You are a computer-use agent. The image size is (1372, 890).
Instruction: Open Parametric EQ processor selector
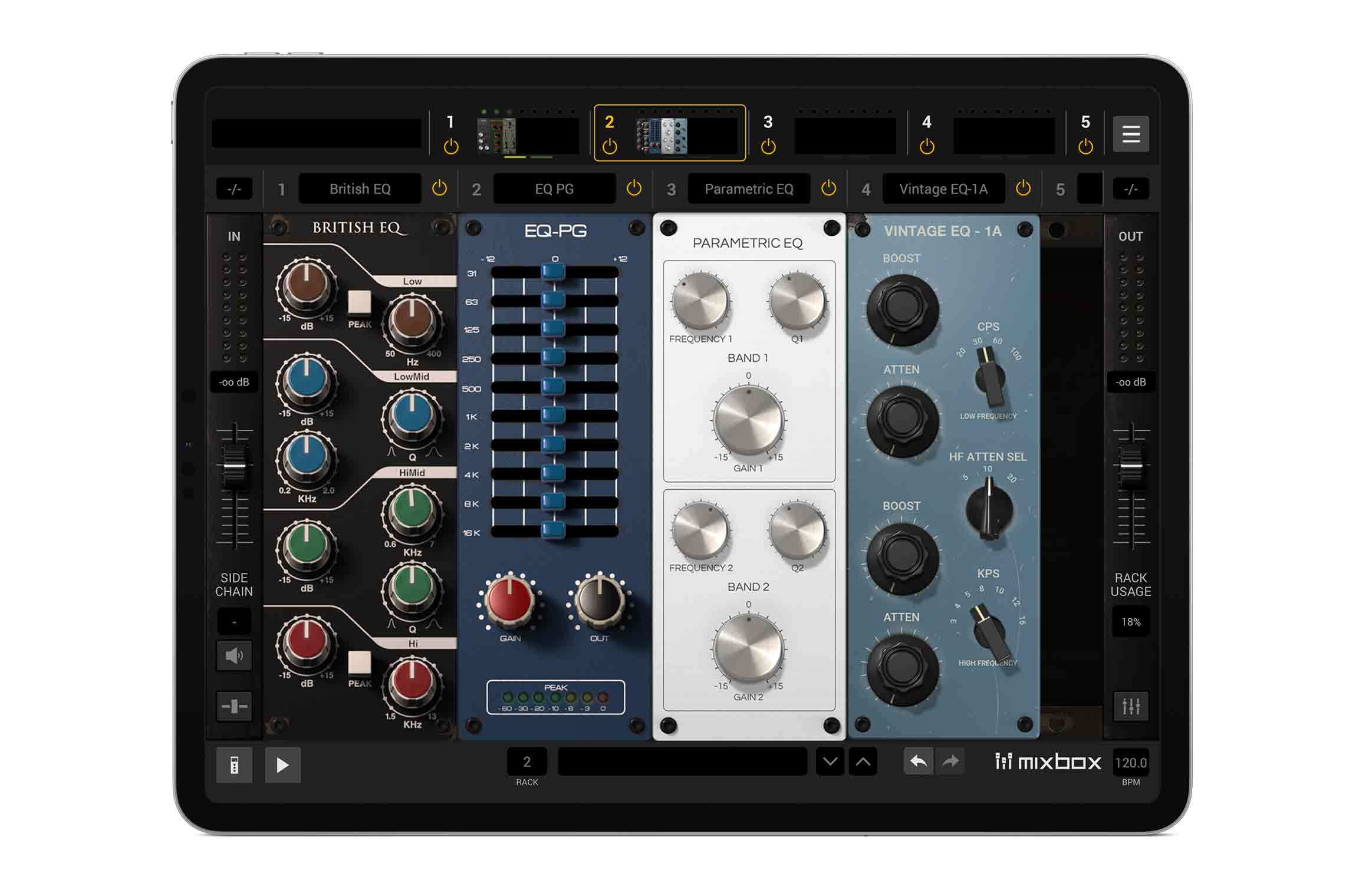pyautogui.click(x=749, y=189)
